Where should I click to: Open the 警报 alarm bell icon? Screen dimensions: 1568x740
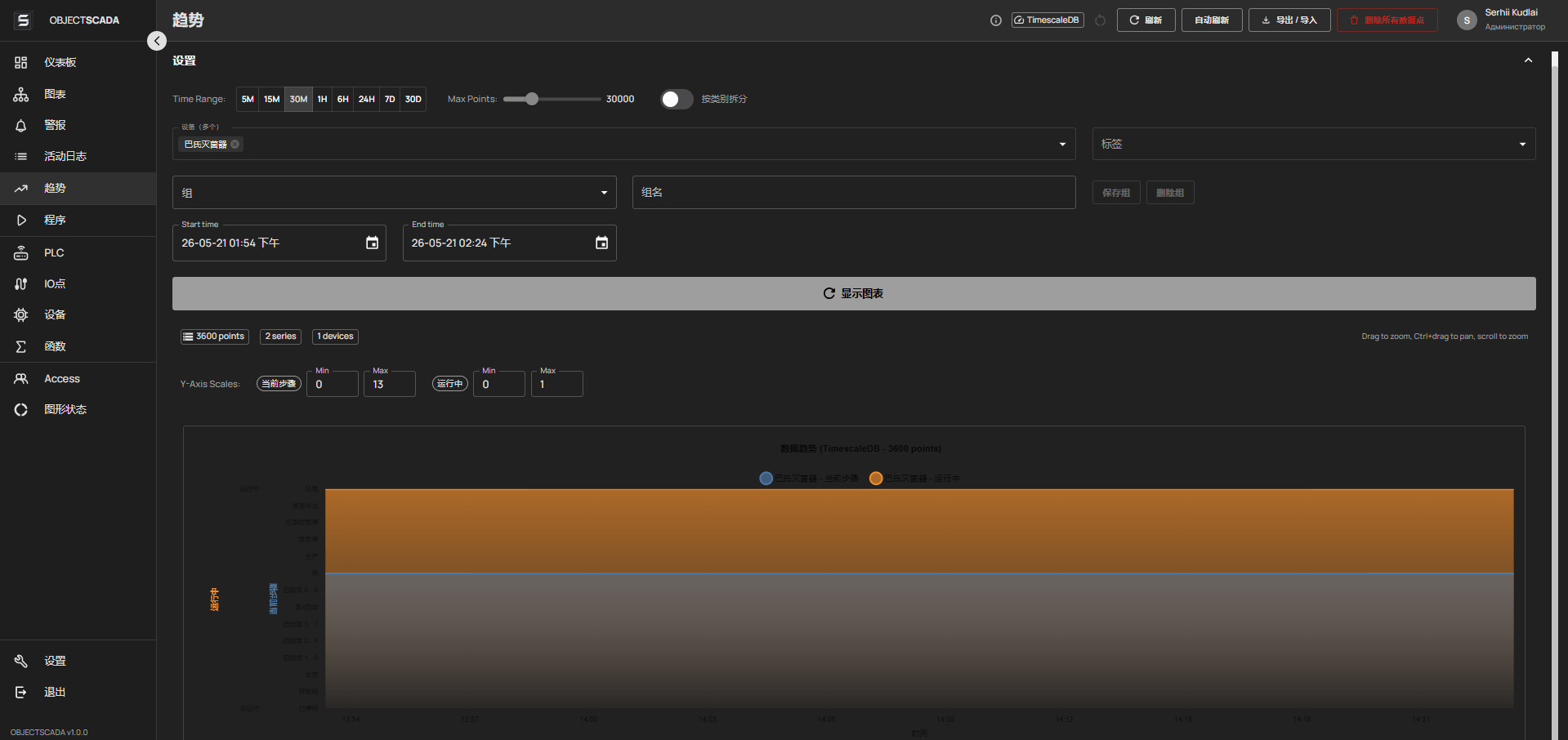click(21, 126)
